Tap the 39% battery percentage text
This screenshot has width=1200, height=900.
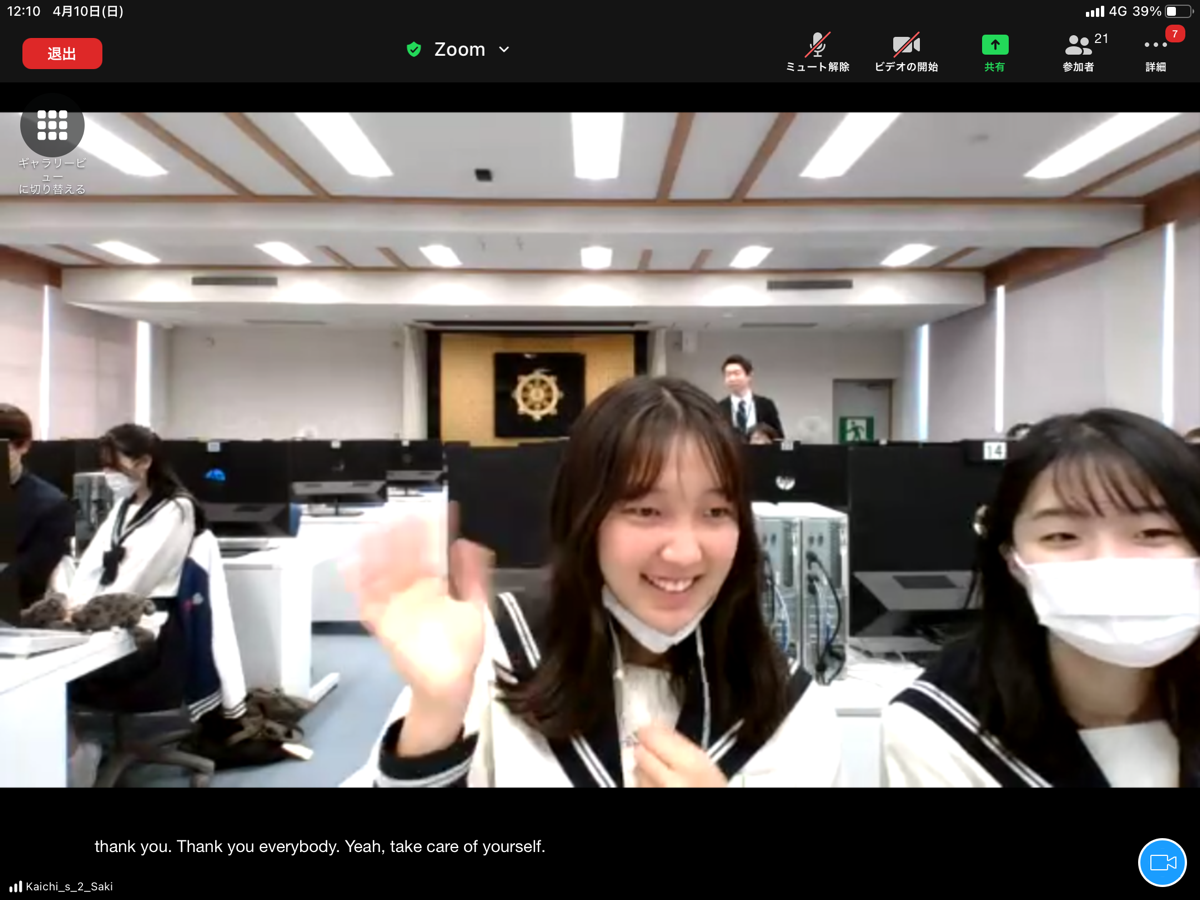(1148, 11)
